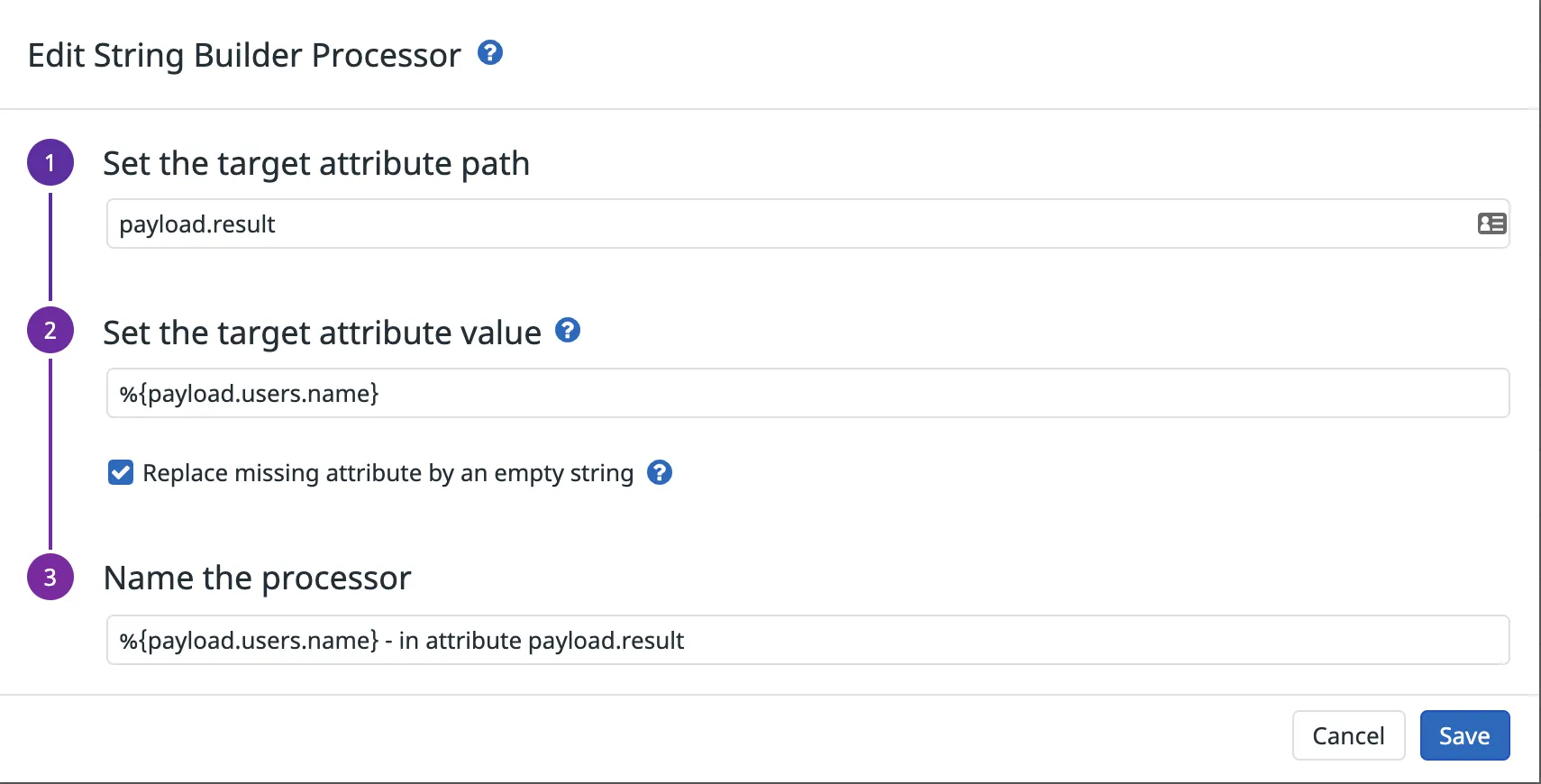1541x784 pixels.
Task: Click the 'Replace missing attribute by an empty string' label
Action: [388, 473]
